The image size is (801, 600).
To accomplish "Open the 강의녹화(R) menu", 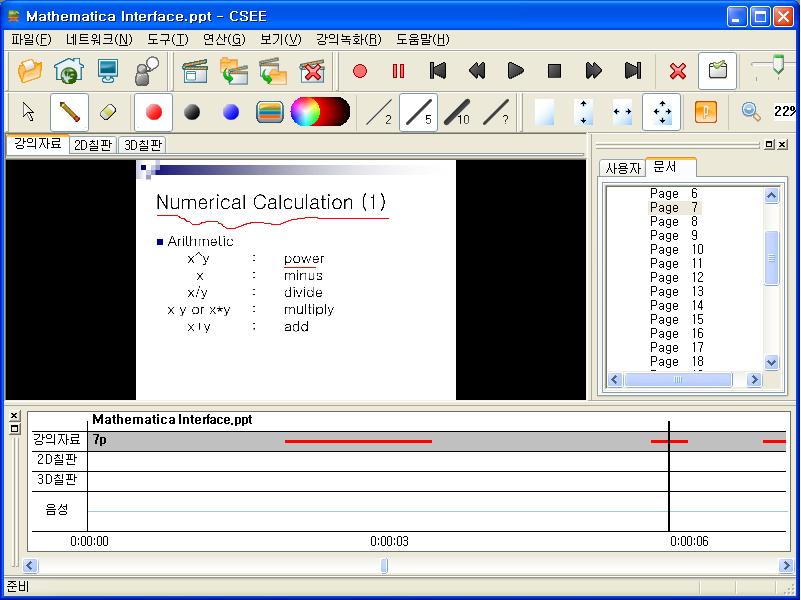I will [348, 40].
